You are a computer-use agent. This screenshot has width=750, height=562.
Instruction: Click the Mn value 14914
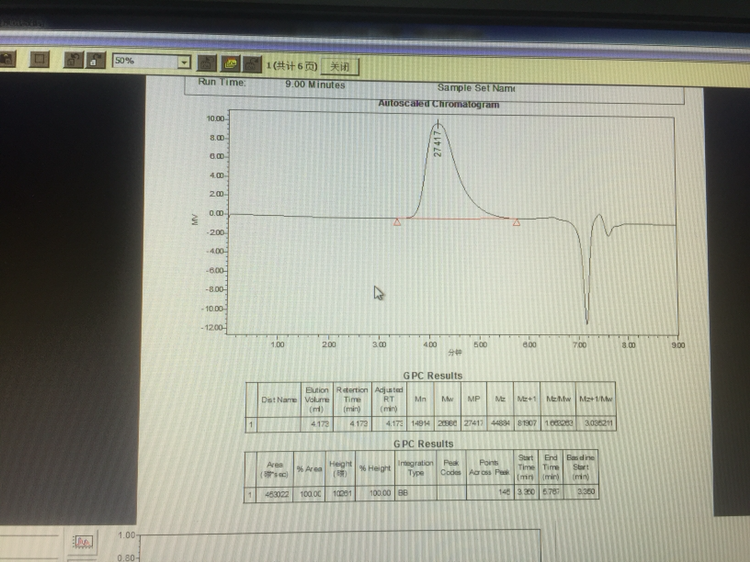tap(420, 423)
